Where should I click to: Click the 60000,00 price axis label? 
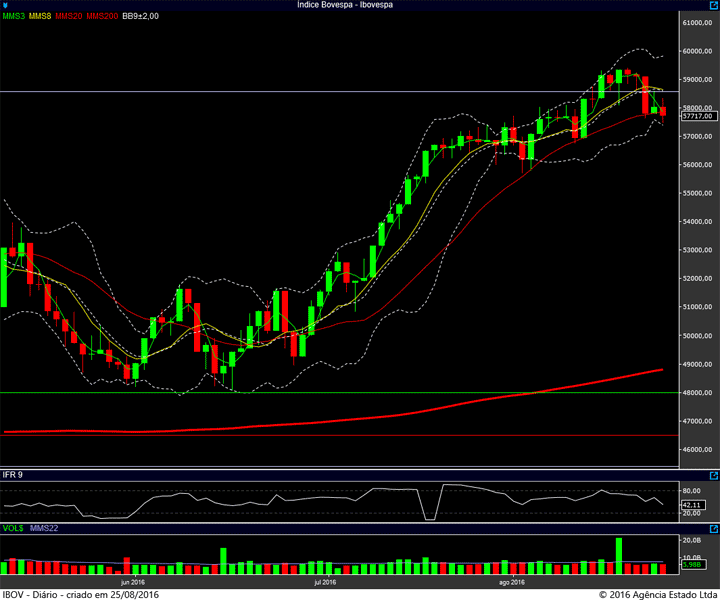tap(698, 51)
